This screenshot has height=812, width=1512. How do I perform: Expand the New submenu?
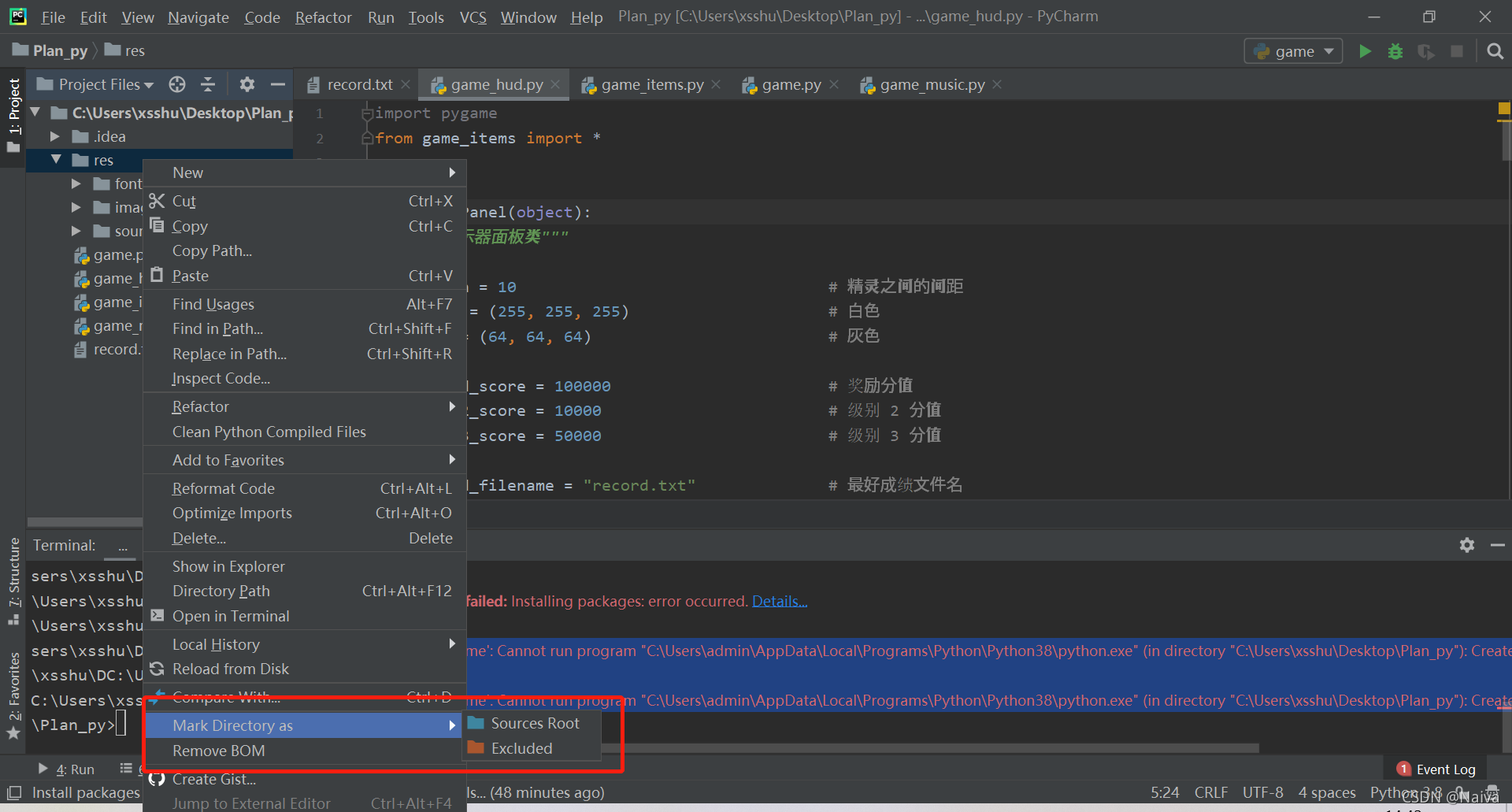[305, 172]
